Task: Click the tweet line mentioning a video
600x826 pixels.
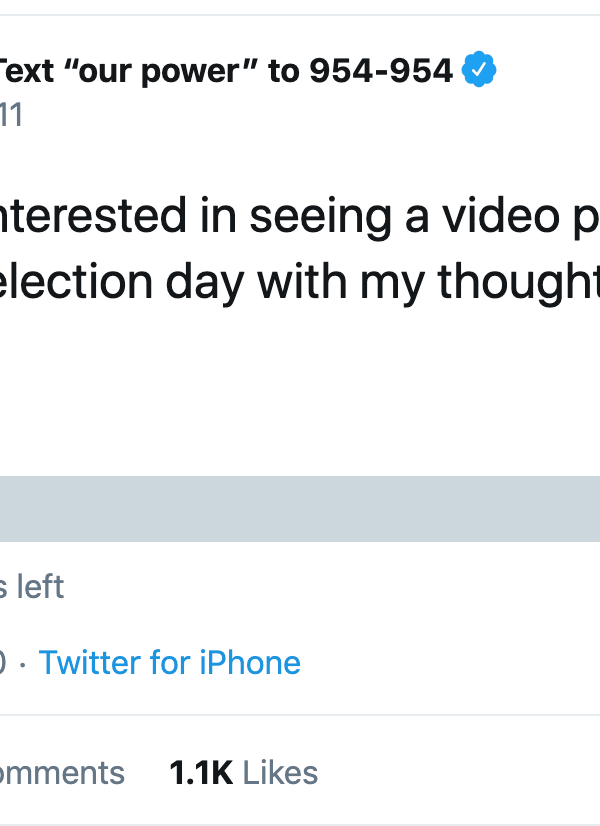Action: 300,217
